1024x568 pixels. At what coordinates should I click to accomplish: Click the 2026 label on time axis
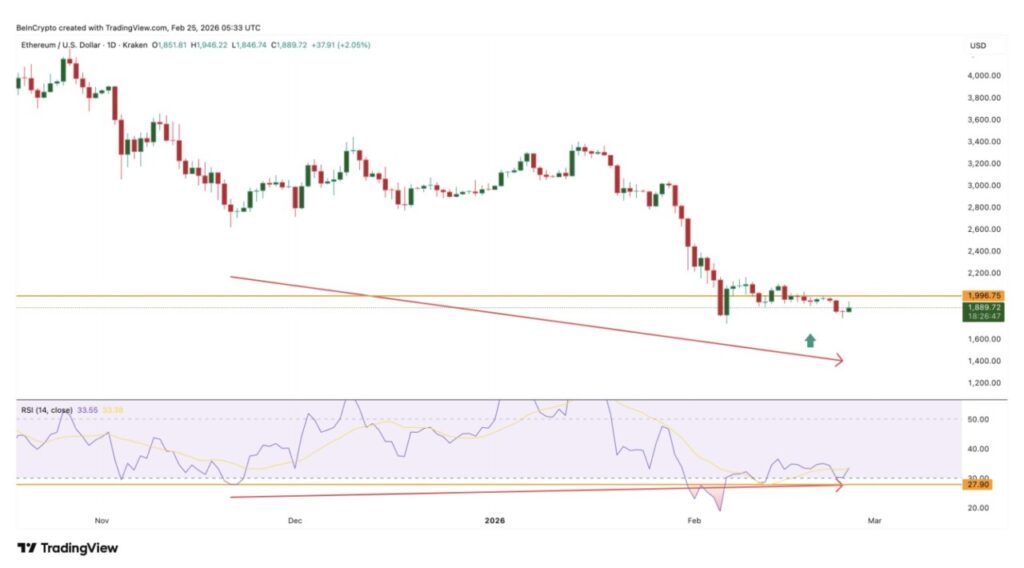coord(494,521)
